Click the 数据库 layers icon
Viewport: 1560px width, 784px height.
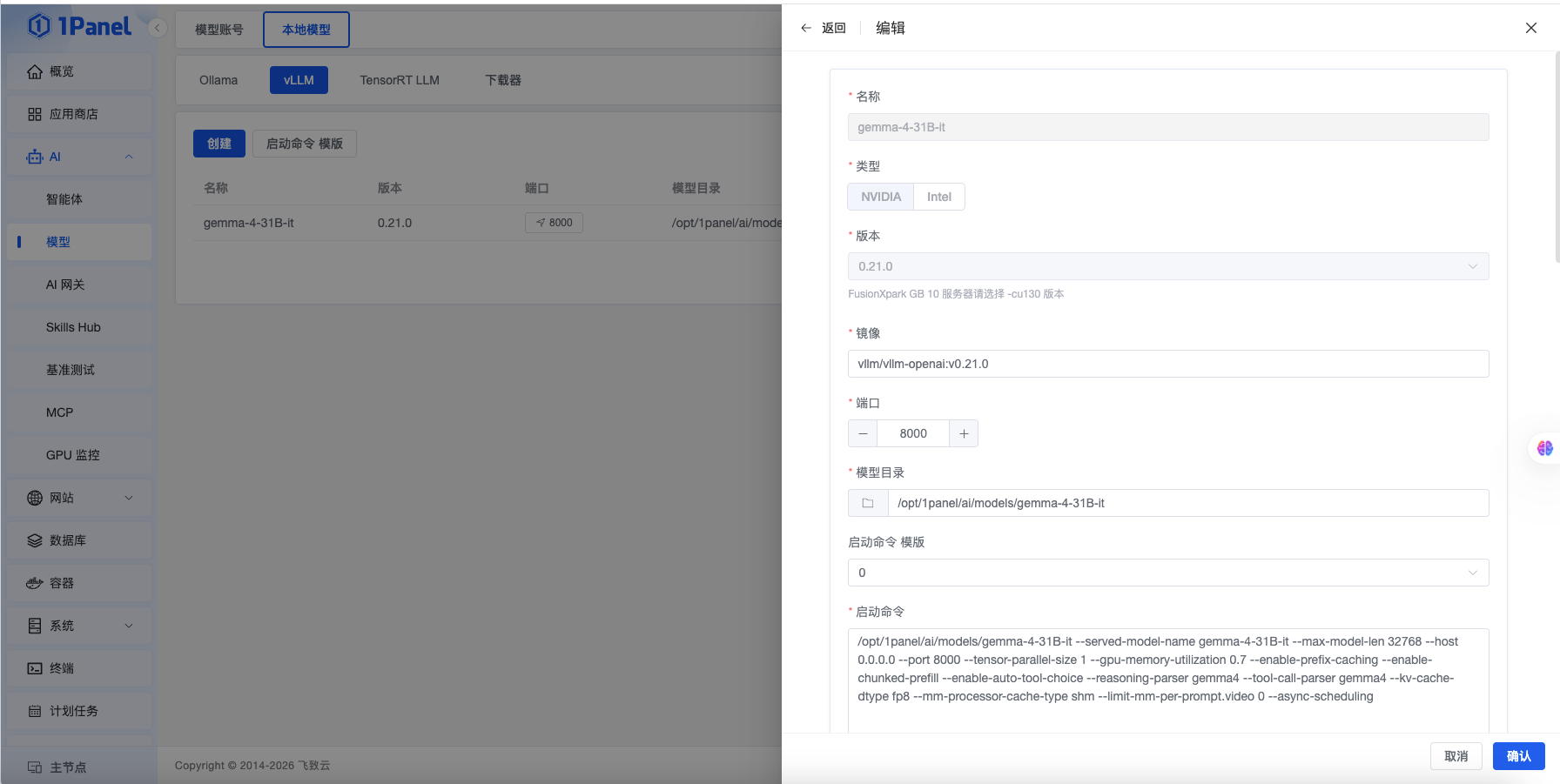(35, 540)
